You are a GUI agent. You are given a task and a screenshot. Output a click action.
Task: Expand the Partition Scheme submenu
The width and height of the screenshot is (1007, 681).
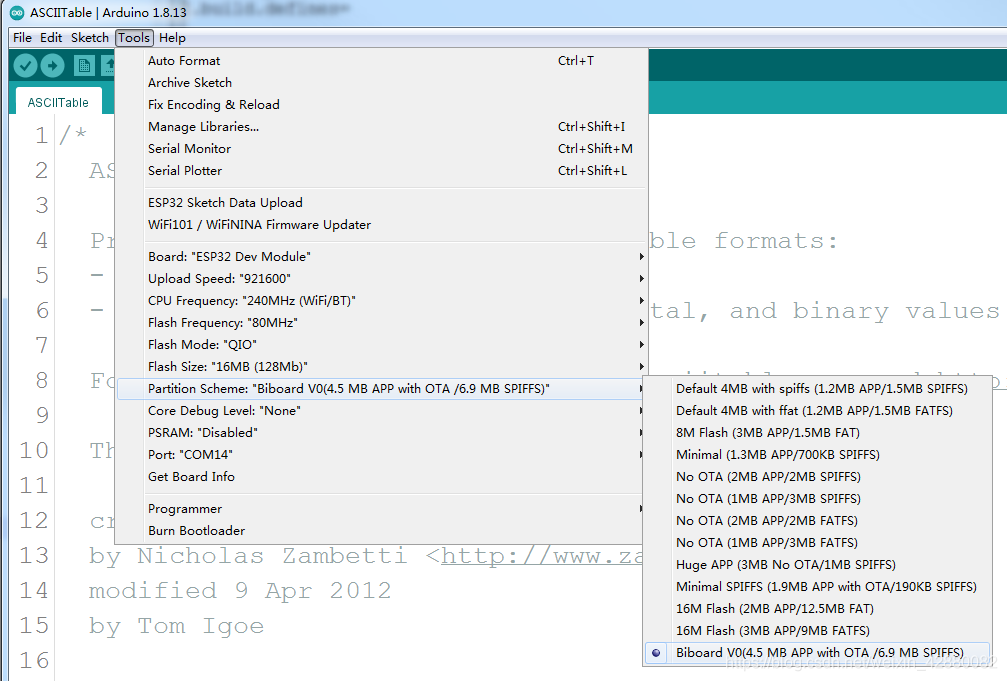381,389
